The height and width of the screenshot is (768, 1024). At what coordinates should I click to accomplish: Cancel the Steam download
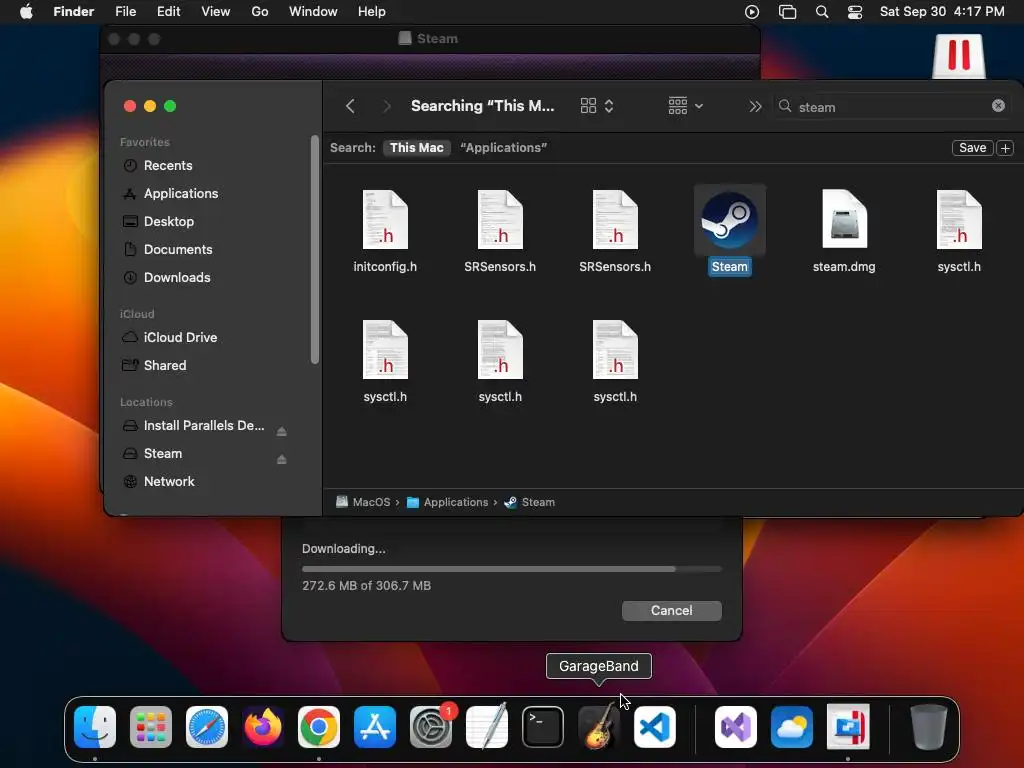[671, 610]
